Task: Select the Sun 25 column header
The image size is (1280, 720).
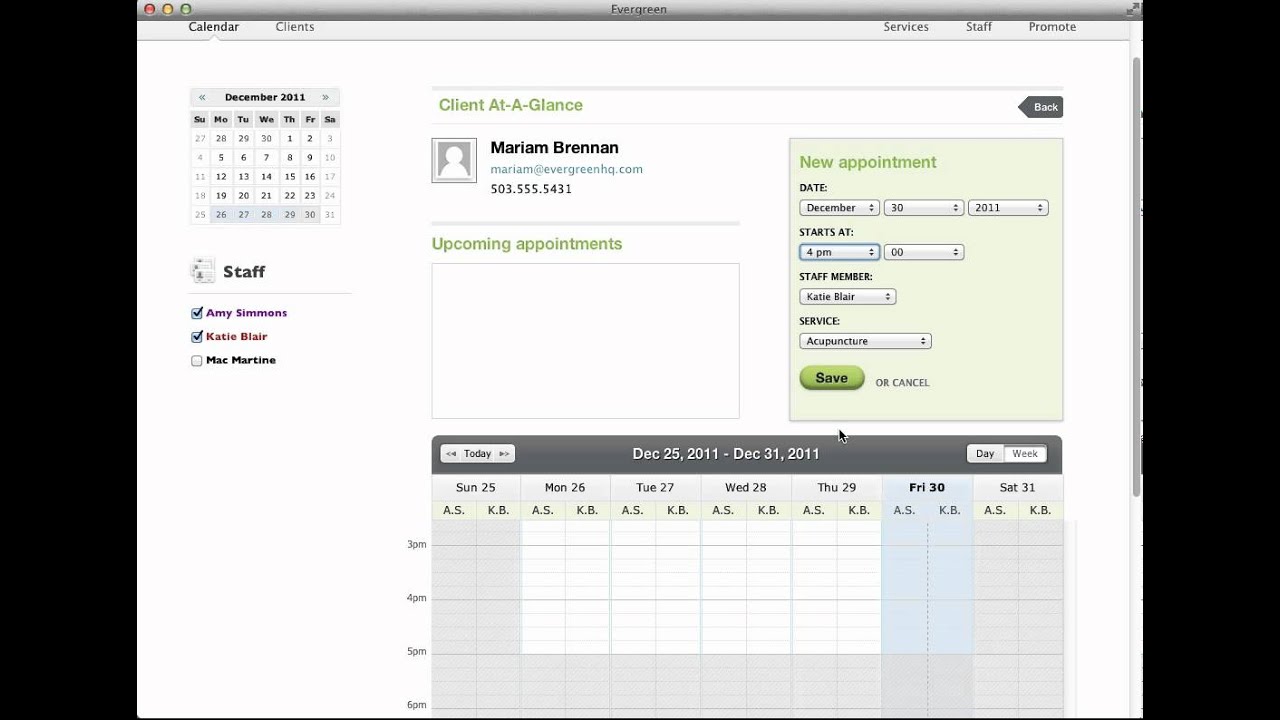Action: [x=476, y=488]
